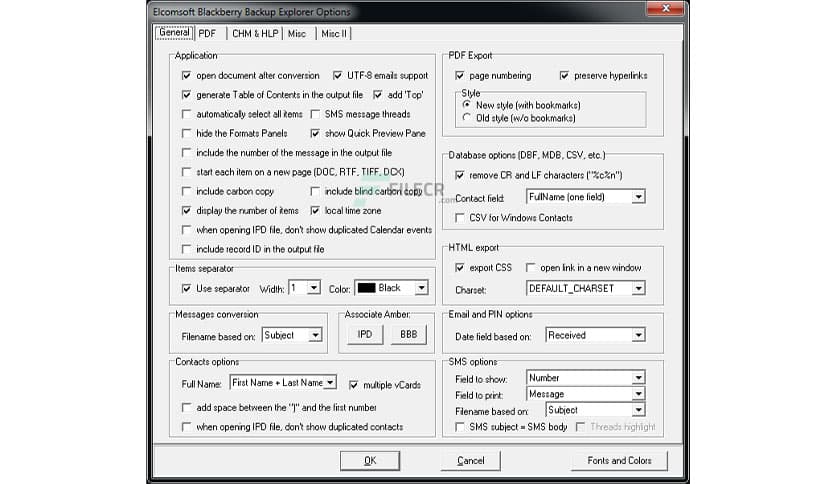Screen dimensions: 836x484
Task: Click the OK button
Action: point(370,461)
